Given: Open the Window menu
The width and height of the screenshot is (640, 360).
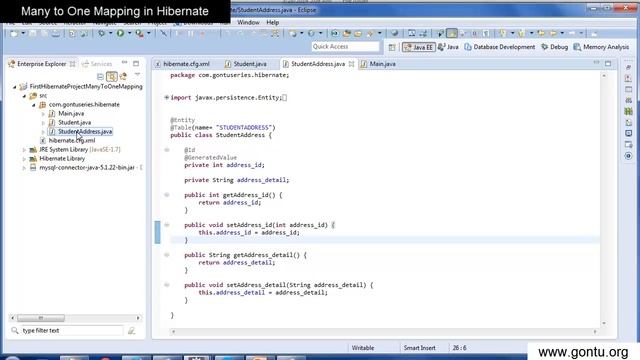Looking at the screenshot, I should point(248,22).
